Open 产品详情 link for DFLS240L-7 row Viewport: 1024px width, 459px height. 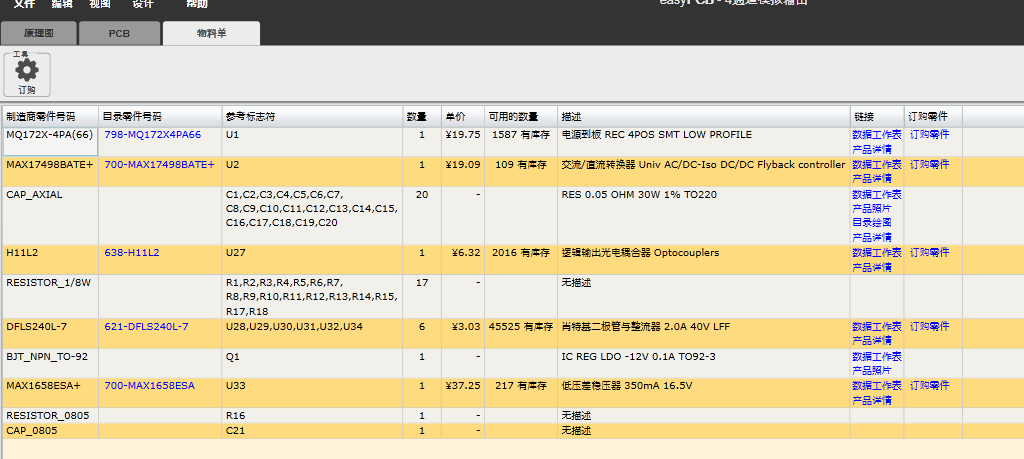(872, 341)
